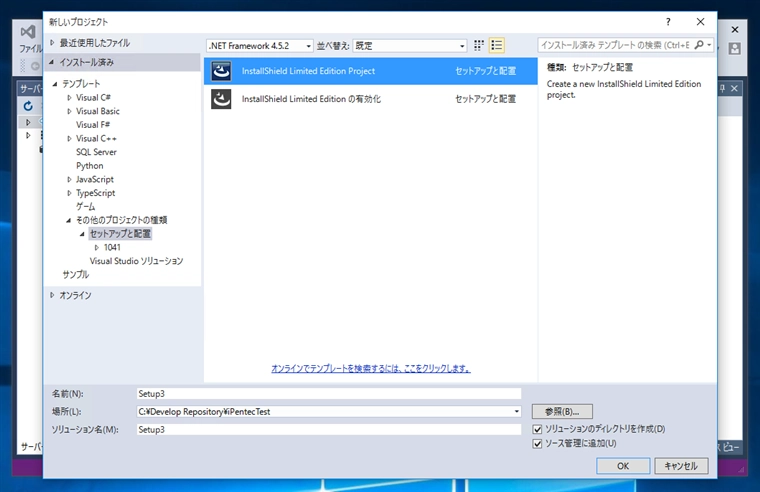Select Python template category
This screenshot has height=492, width=760.
pos(89,166)
